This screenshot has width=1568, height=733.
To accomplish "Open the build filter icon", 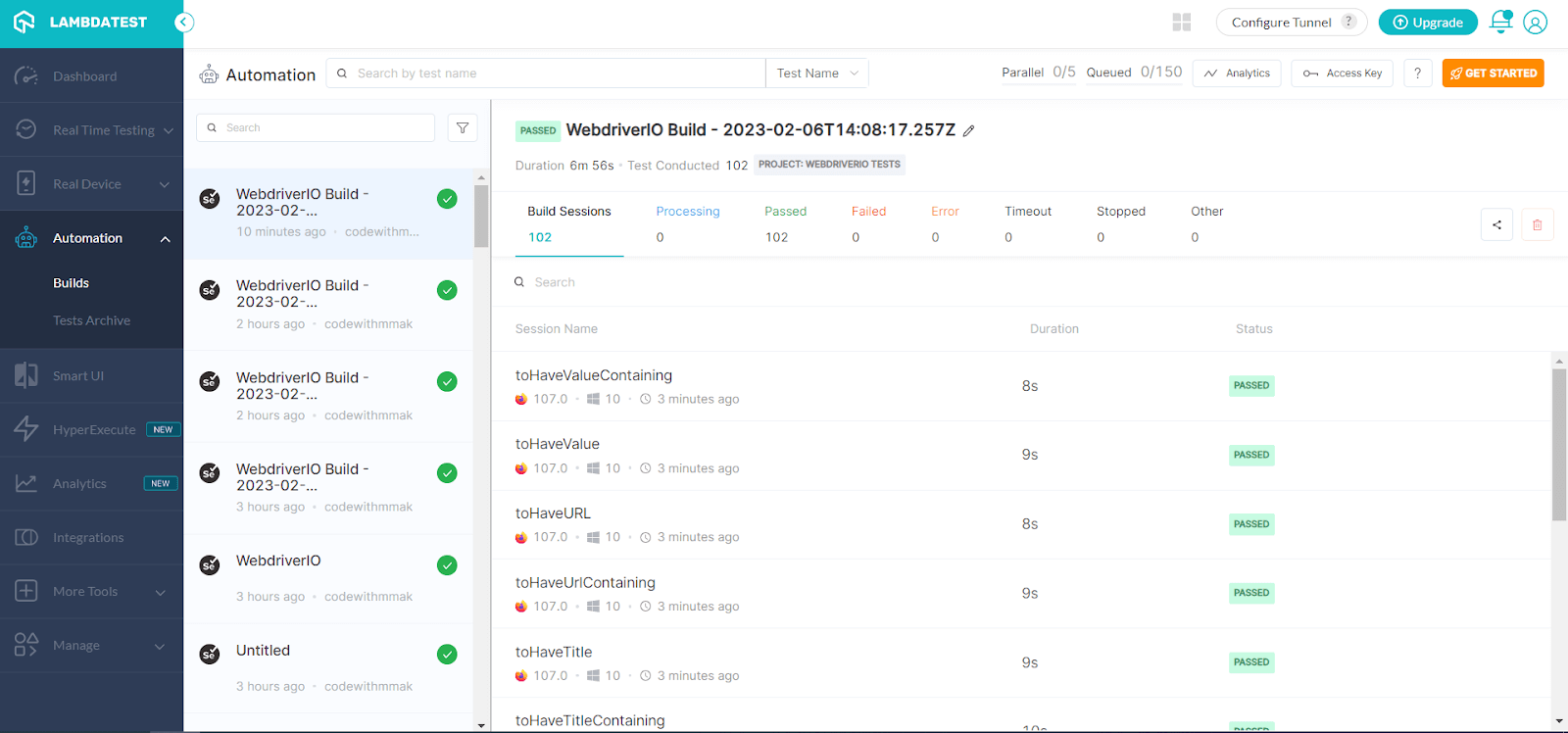I will (463, 128).
